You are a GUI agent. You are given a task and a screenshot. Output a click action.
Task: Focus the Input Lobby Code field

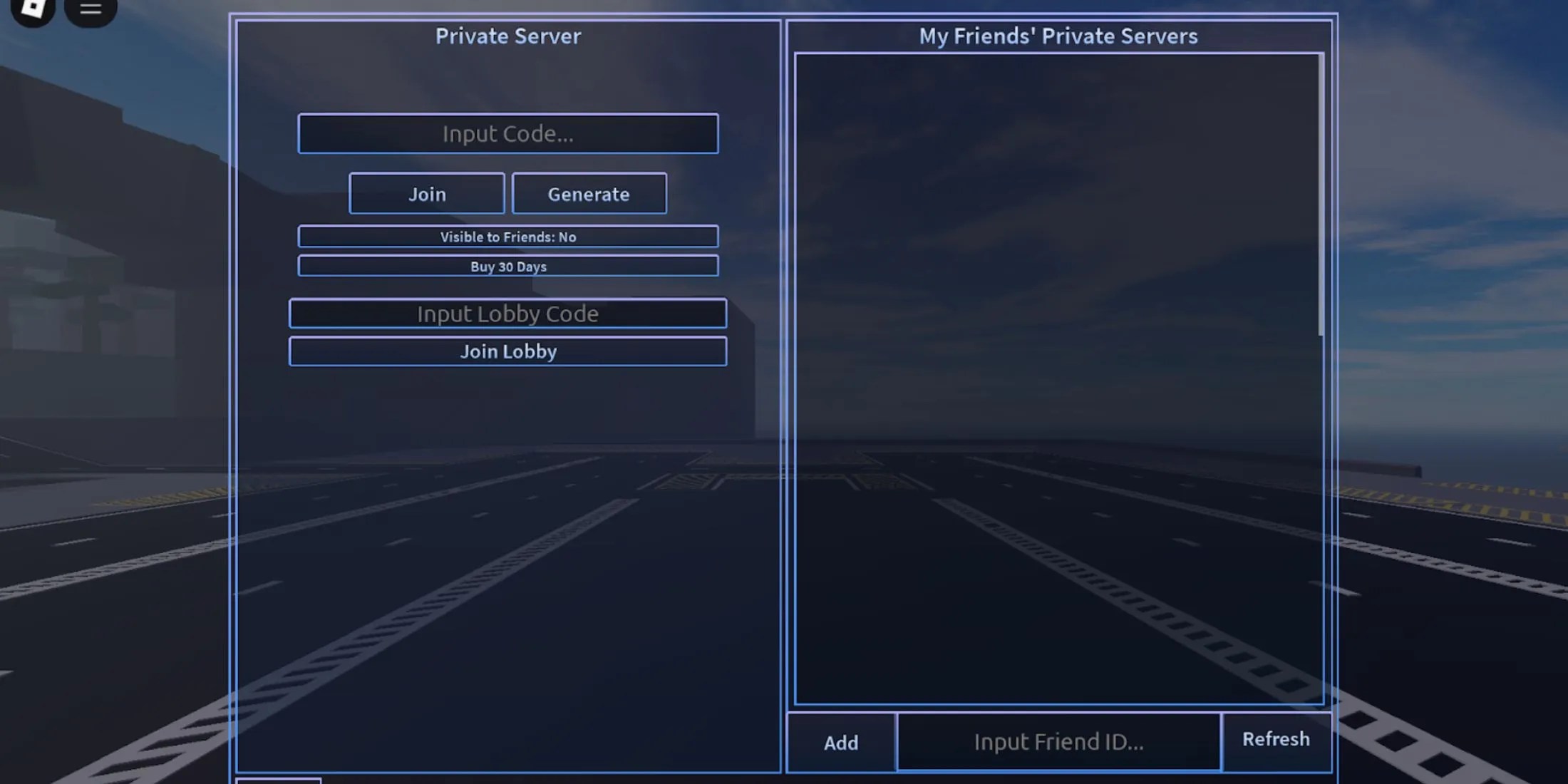pos(507,314)
